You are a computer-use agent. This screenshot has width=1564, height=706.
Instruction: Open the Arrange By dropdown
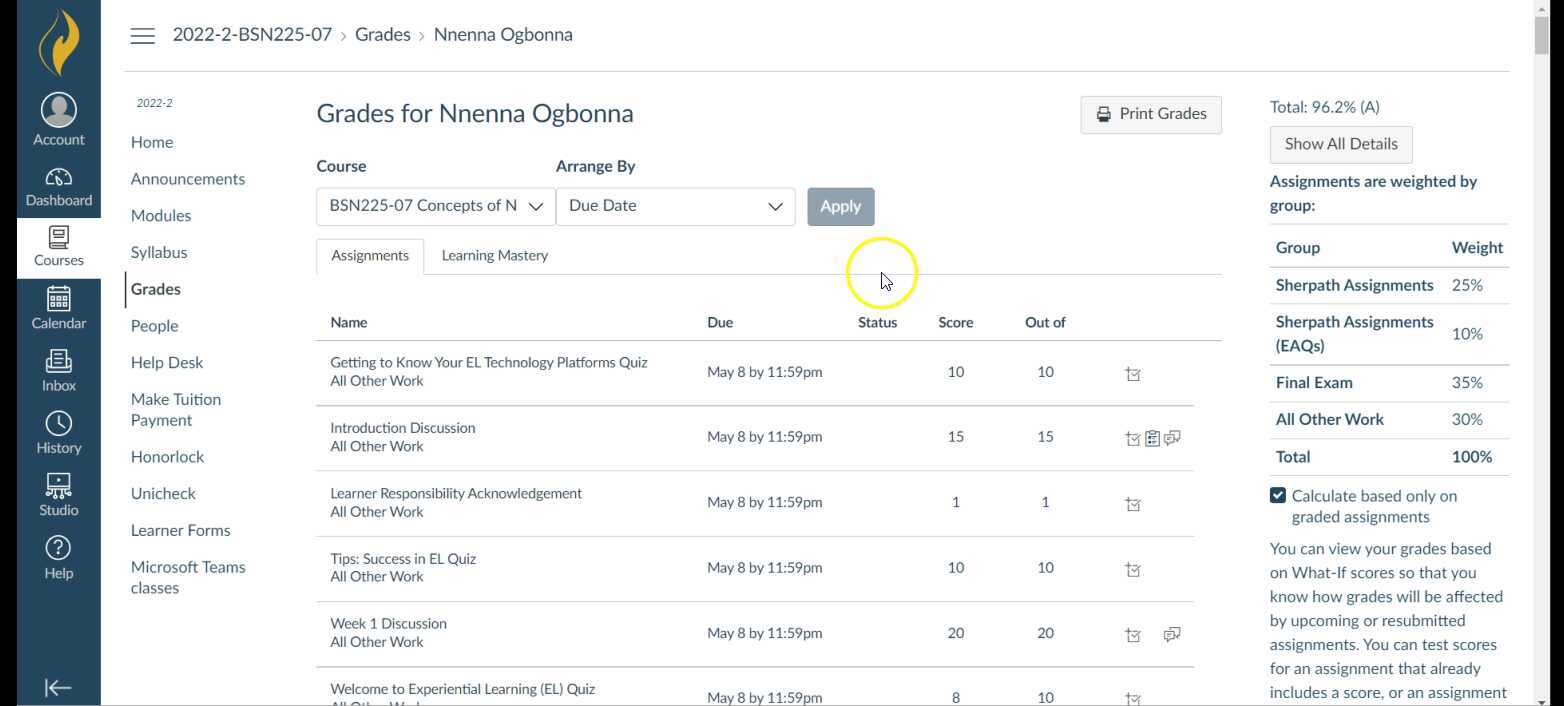(x=675, y=206)
